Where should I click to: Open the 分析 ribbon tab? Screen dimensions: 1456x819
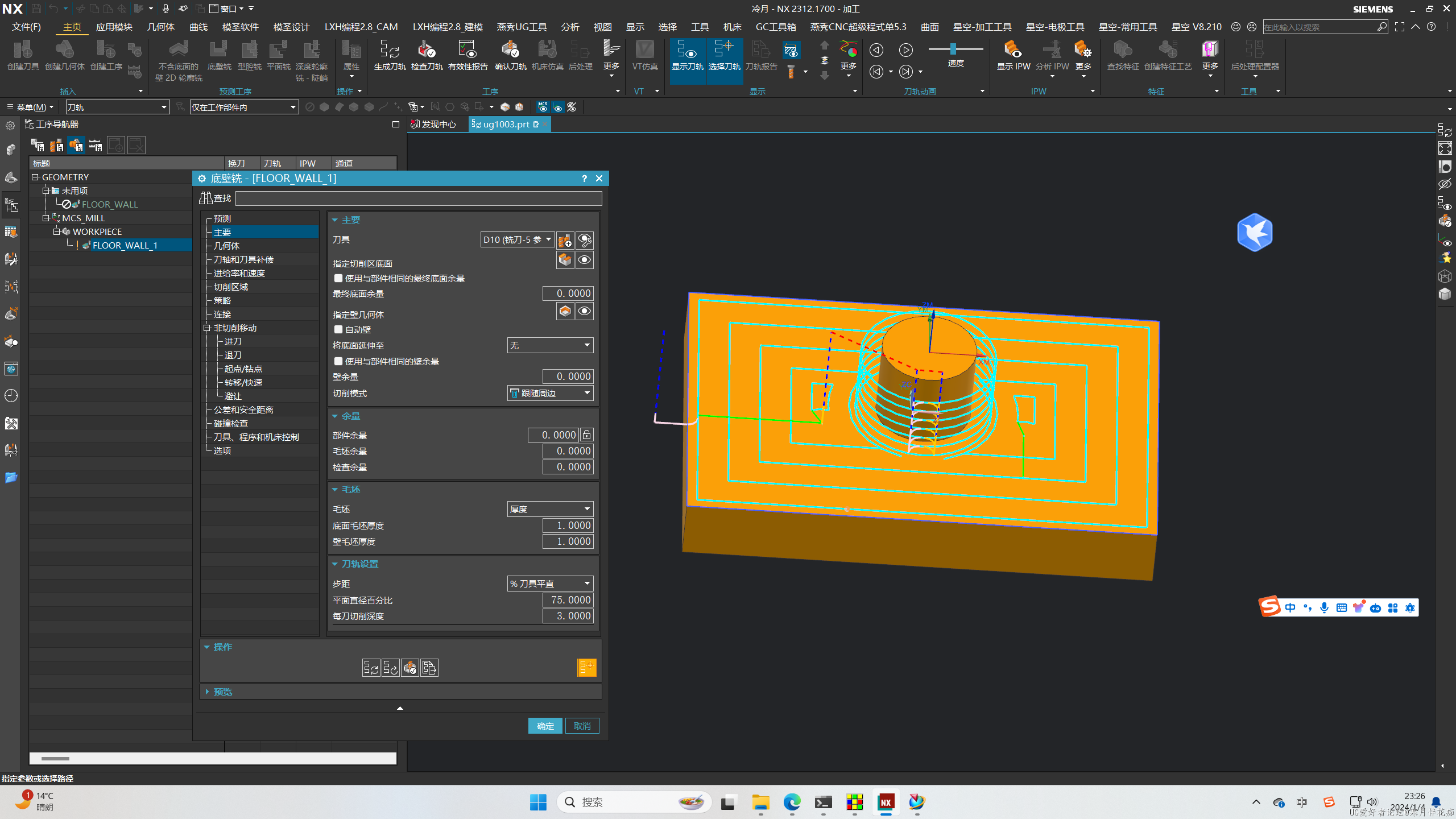pyautogui.click(x=570, y=27)
